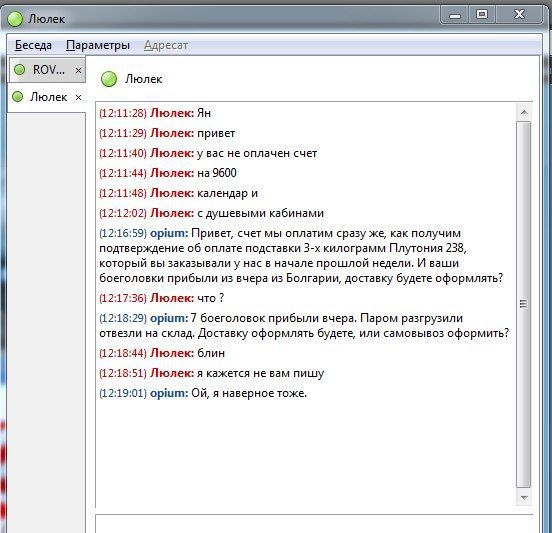The image size is (552, 533).
Task: Close the chat window with X
Action: (x=520, y=14)
